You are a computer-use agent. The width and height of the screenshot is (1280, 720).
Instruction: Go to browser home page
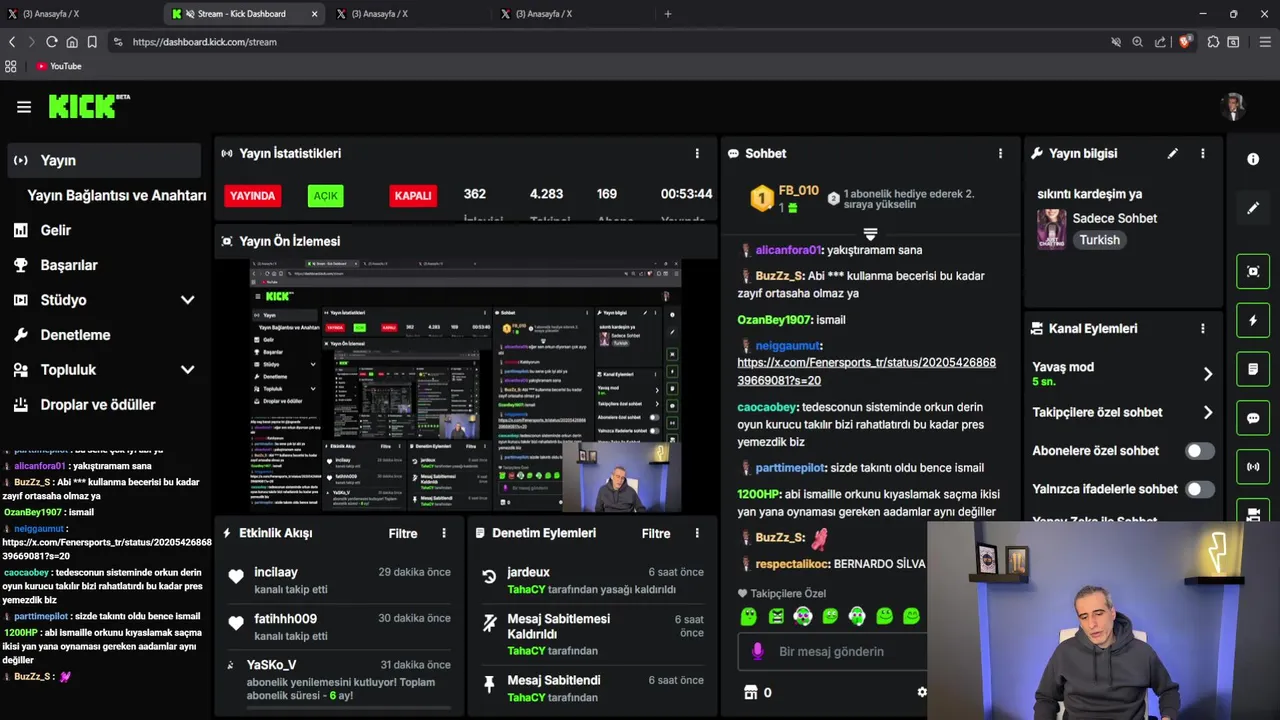72,42
